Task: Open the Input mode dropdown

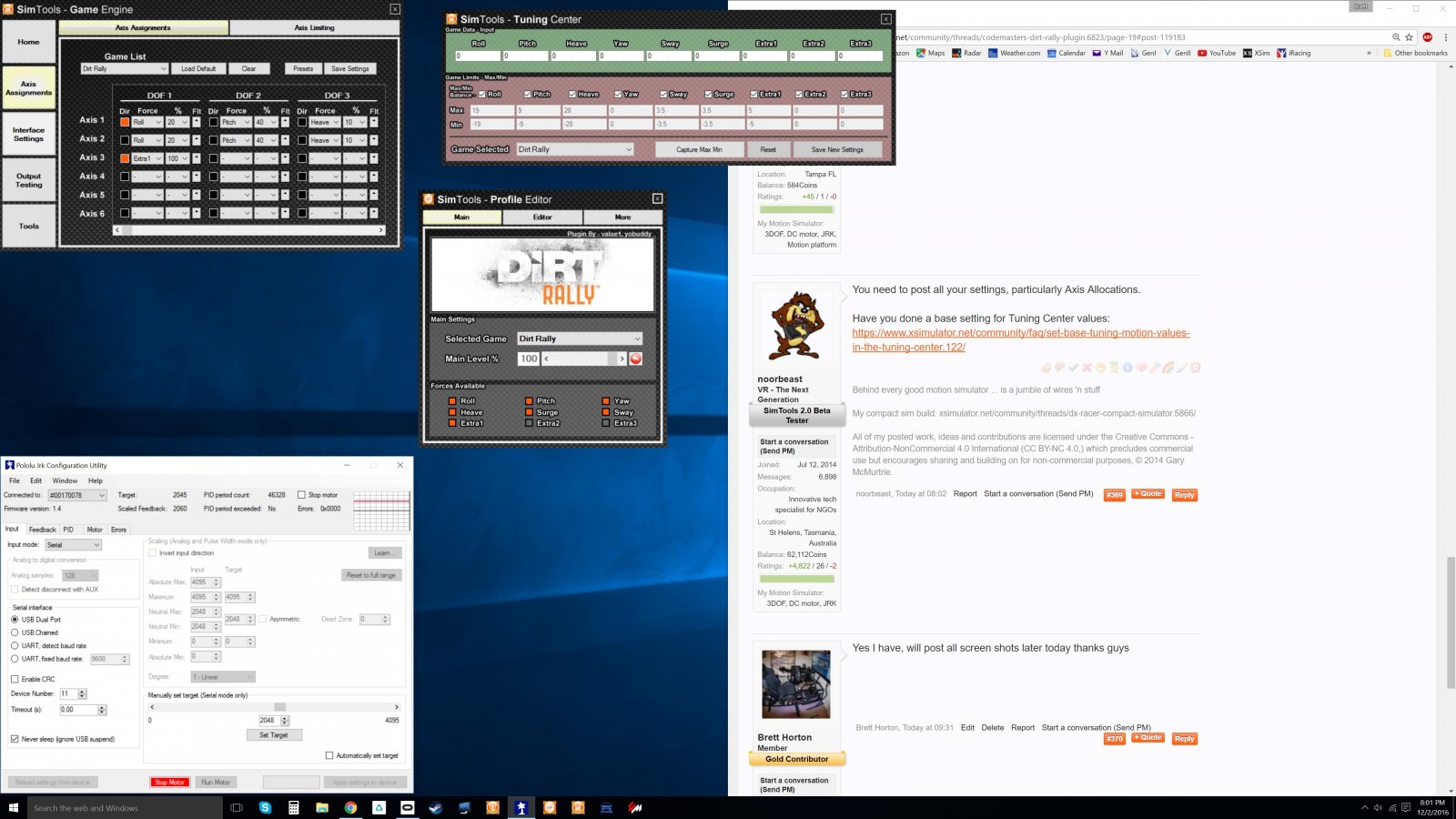Action: click(73, 545)
